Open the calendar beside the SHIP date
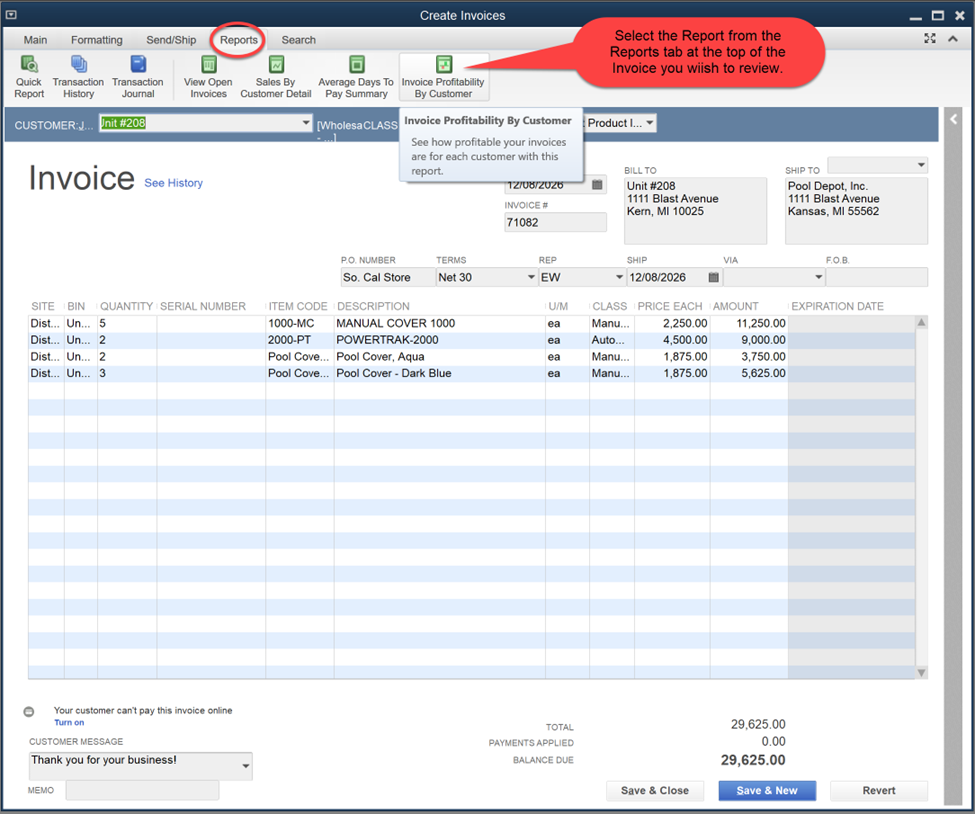Viewport: 975px width, 814px height. [713, 277]
